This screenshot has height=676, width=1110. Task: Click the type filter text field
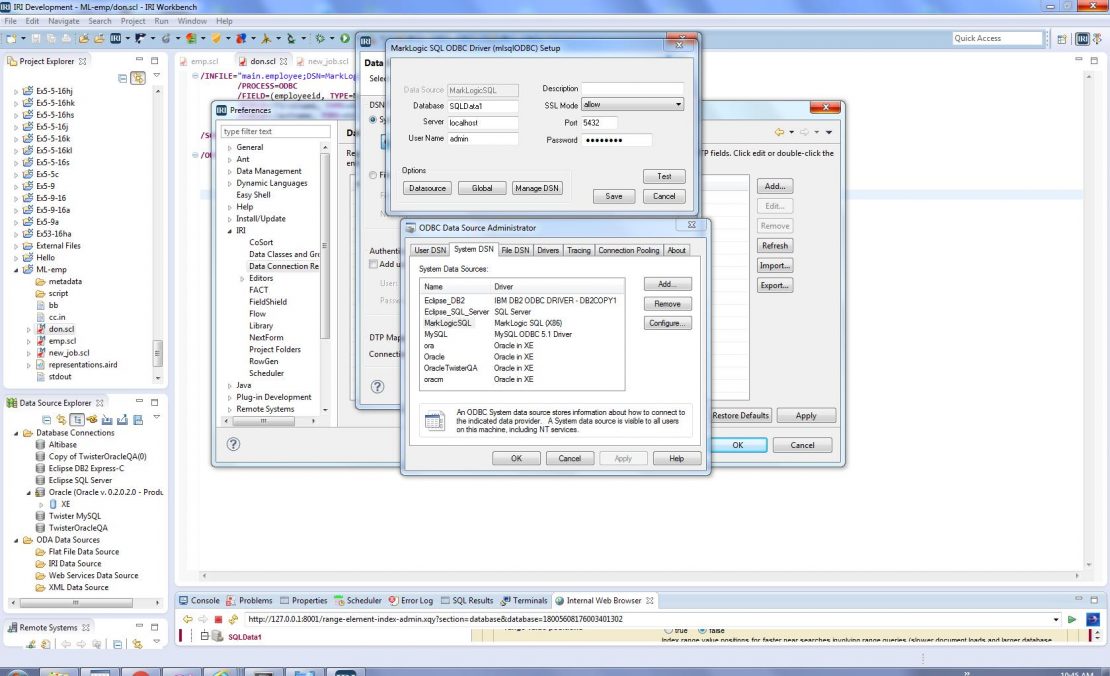coord(275,132)
